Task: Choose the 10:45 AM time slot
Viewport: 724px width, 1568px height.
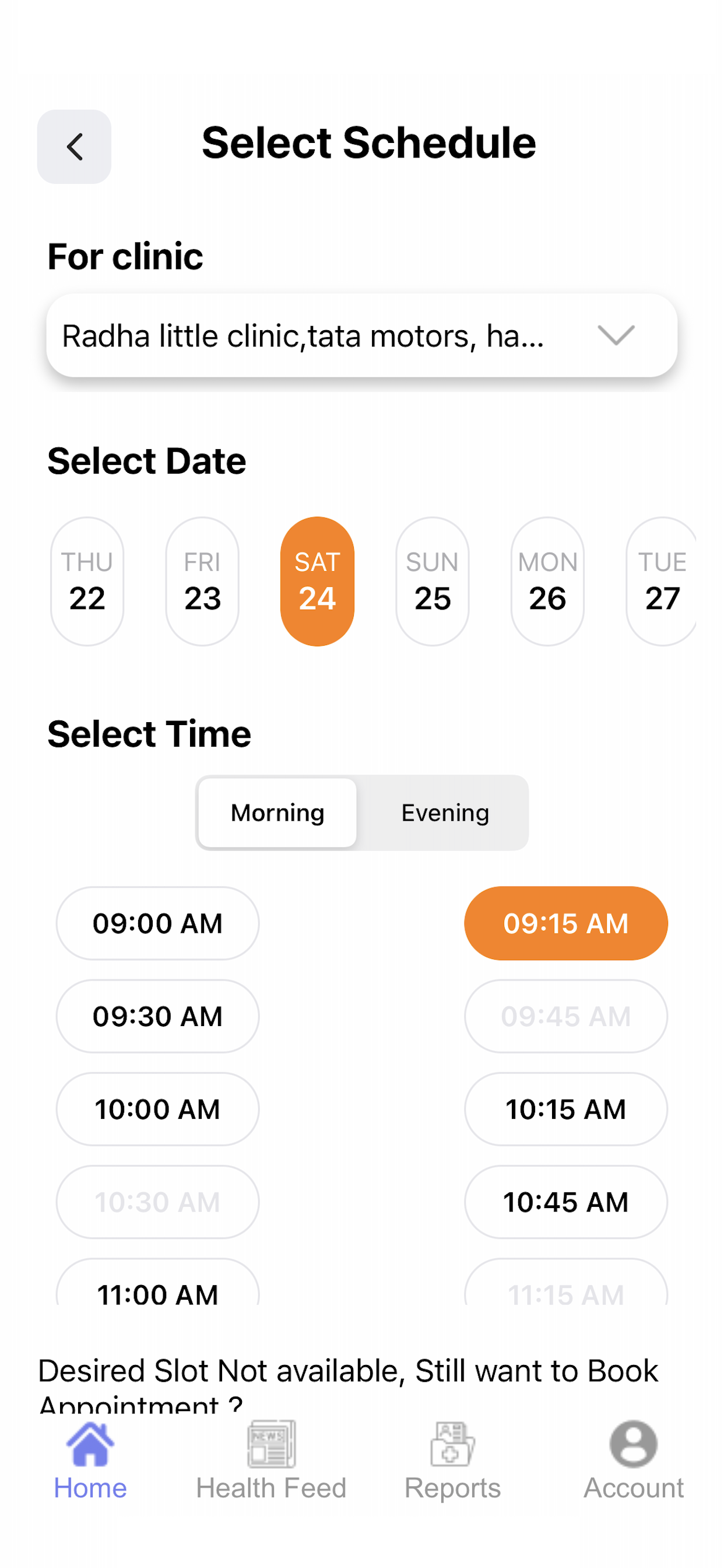Action: (566, 1202)
